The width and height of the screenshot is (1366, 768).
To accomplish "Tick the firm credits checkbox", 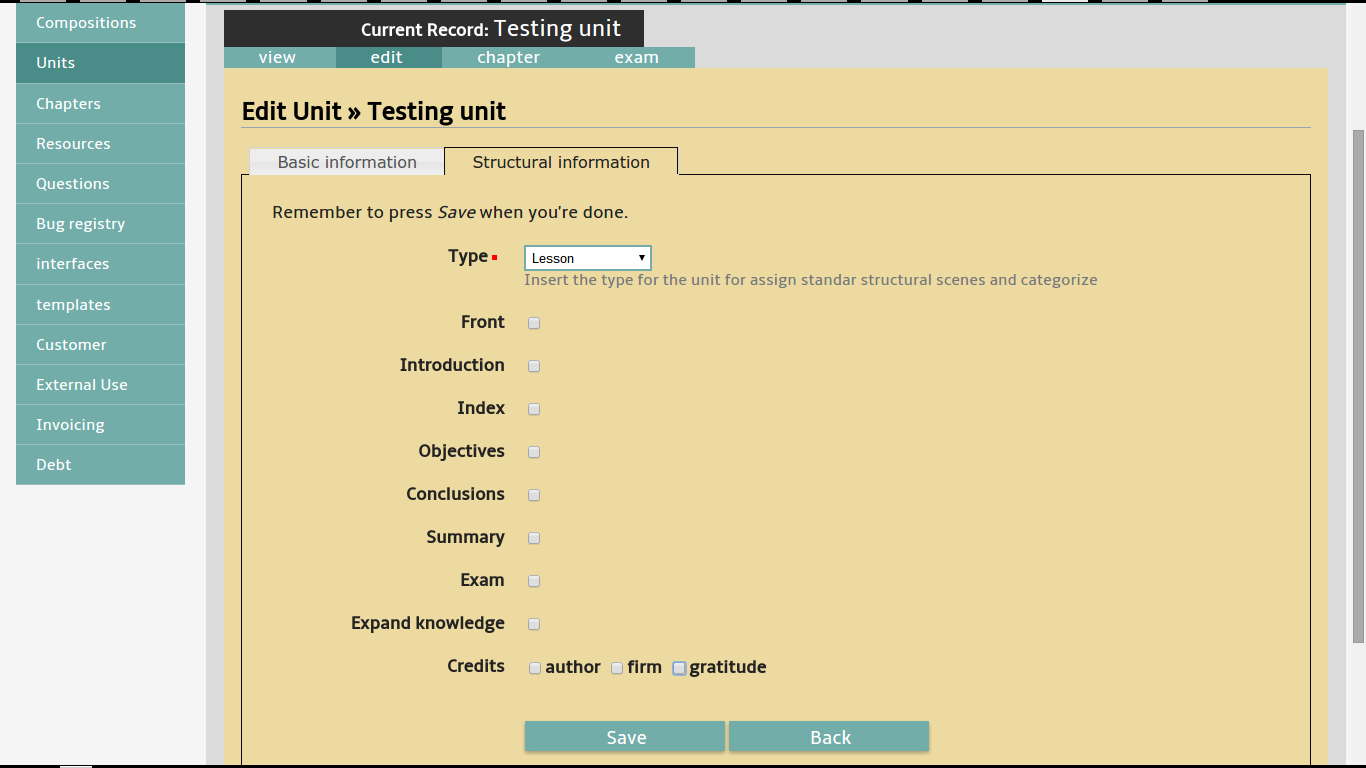I will (617, 668).
